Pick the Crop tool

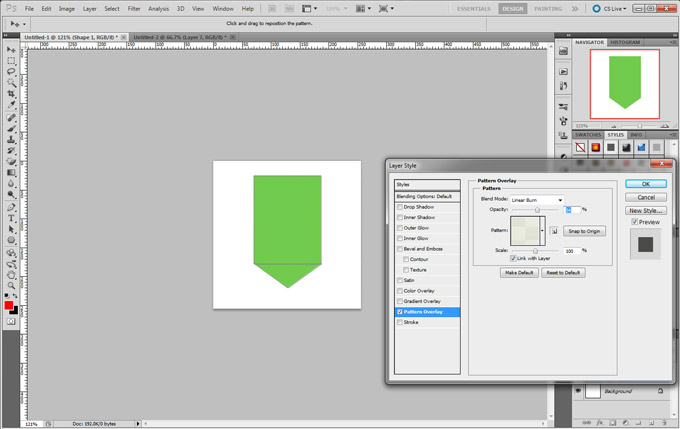point(11,94)
